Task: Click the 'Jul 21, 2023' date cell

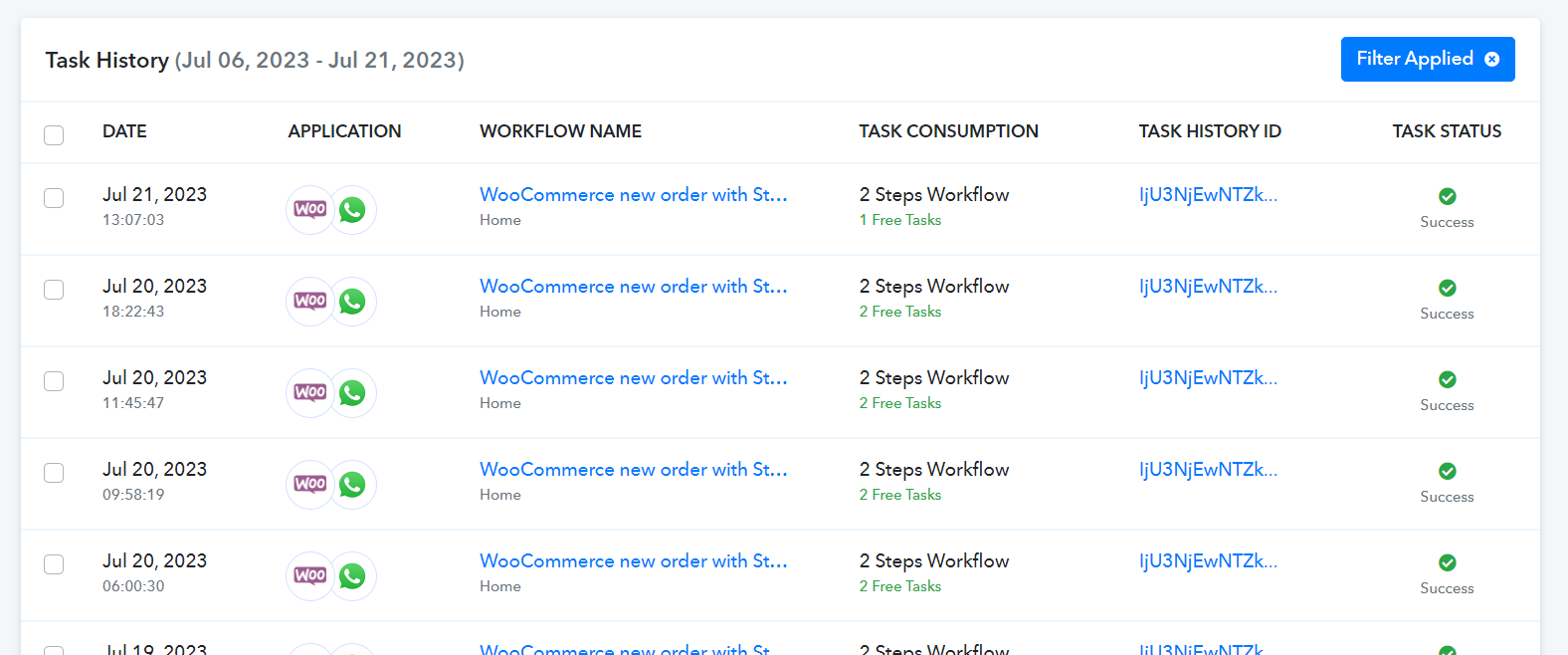Action: coord(154,195)
